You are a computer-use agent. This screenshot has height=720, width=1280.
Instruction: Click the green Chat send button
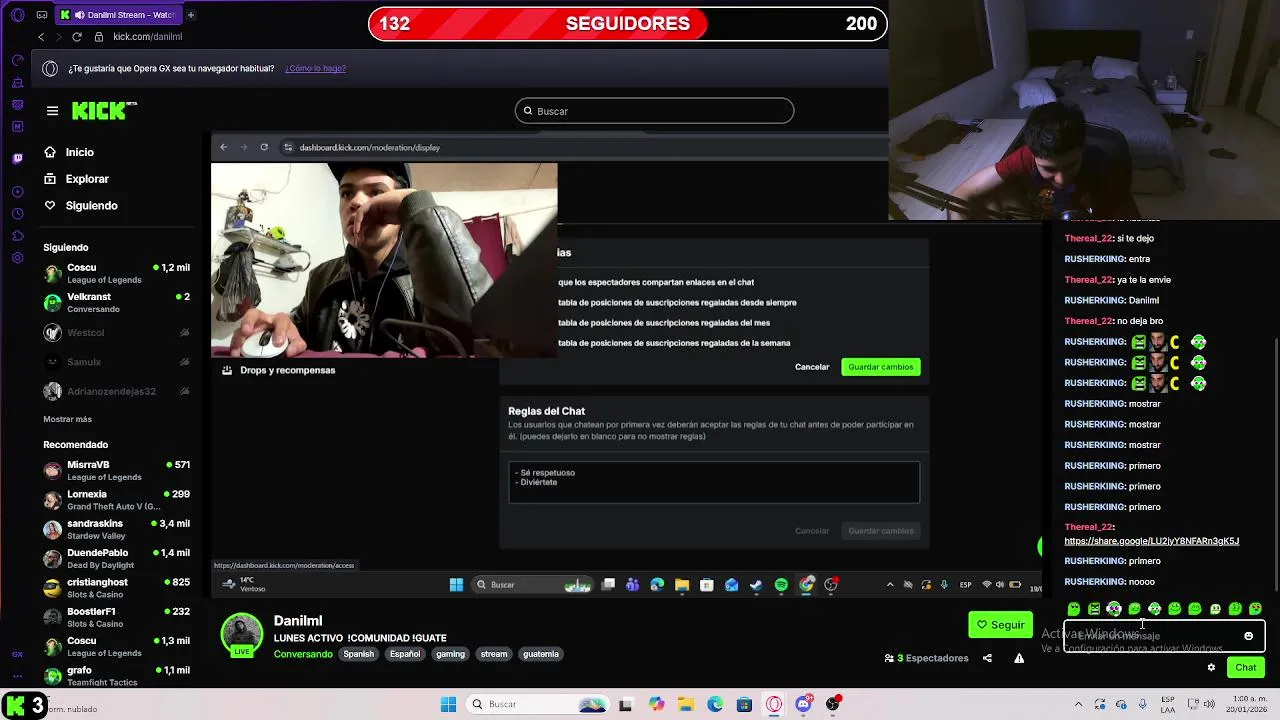pyautogui.click(x=1245, y=667)
